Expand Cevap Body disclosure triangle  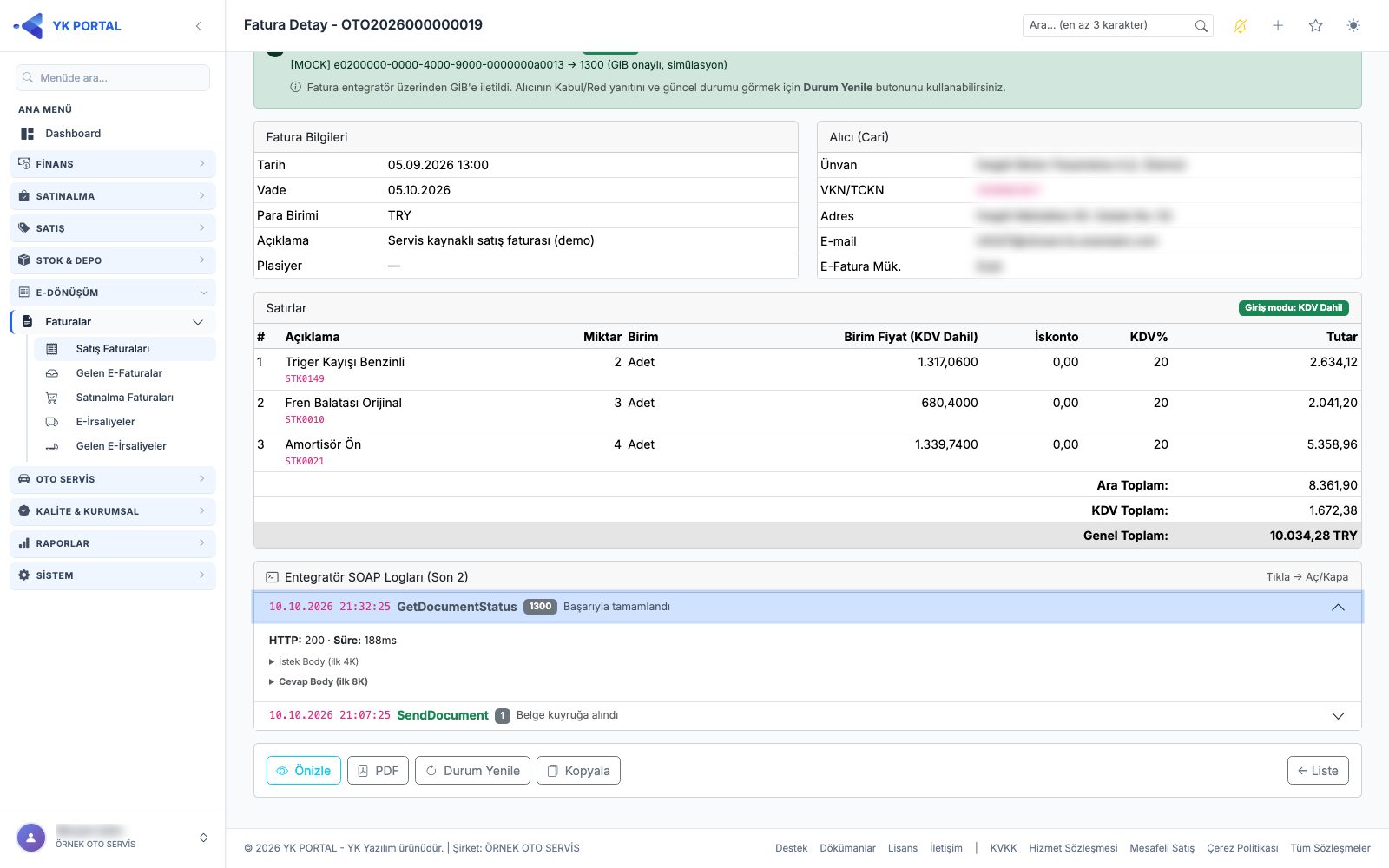pos(272,681)
